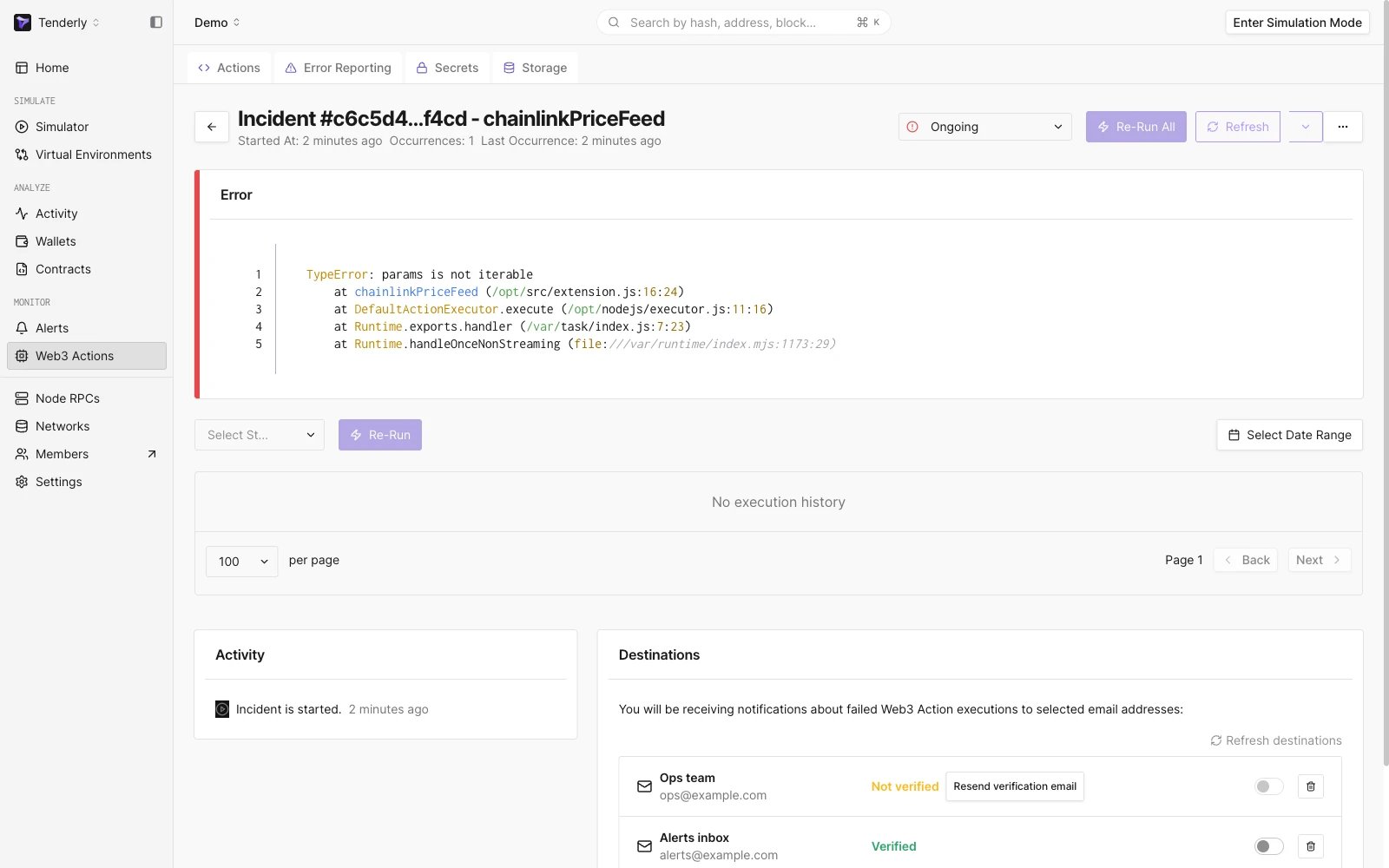Change the 100 per page dropdown
Image resolution: width=1389 pixels, height=868 pixels.
click(242, 562)
